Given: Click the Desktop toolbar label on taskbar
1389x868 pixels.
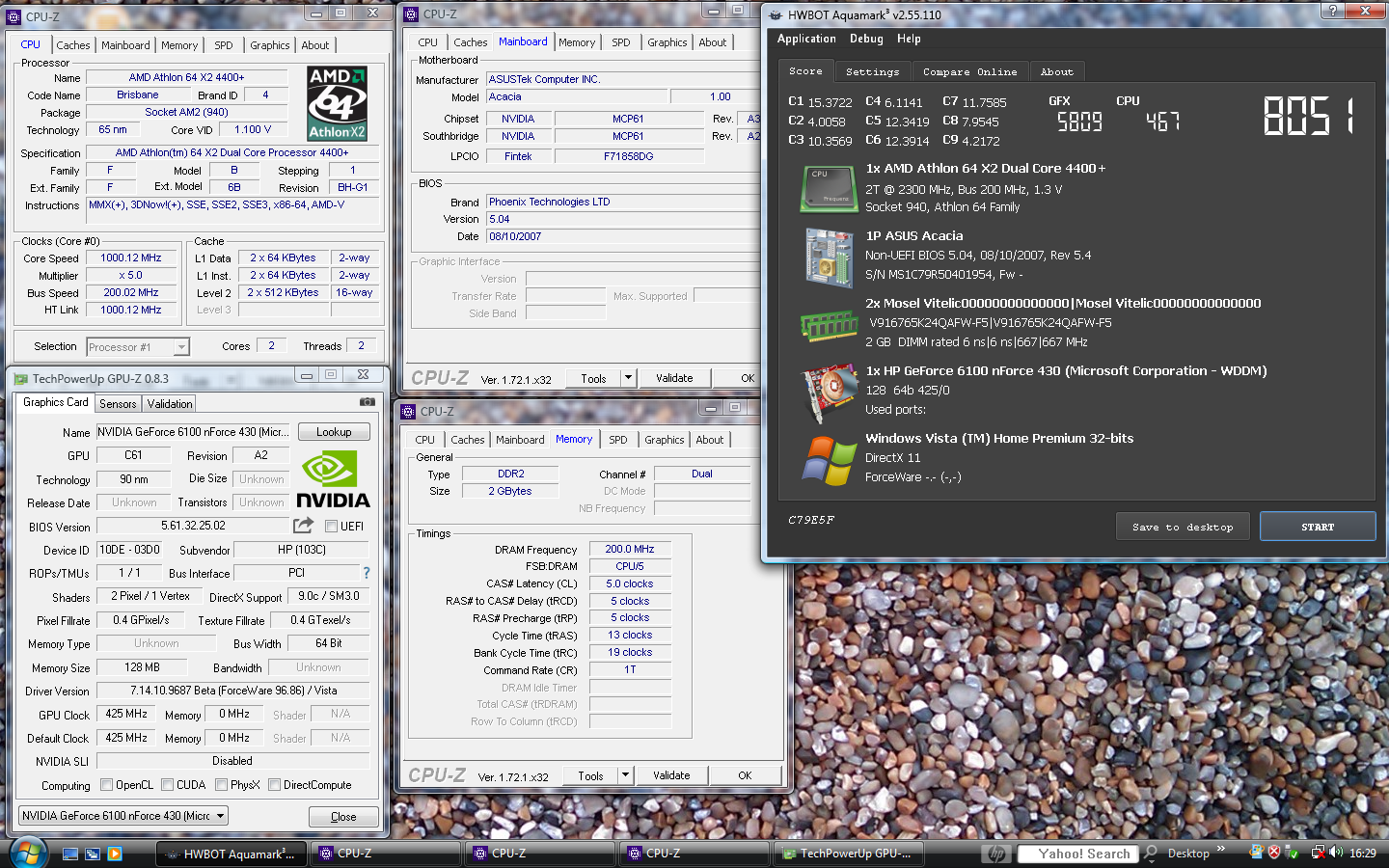Looking at the screenshot, I should (1187, 854).
